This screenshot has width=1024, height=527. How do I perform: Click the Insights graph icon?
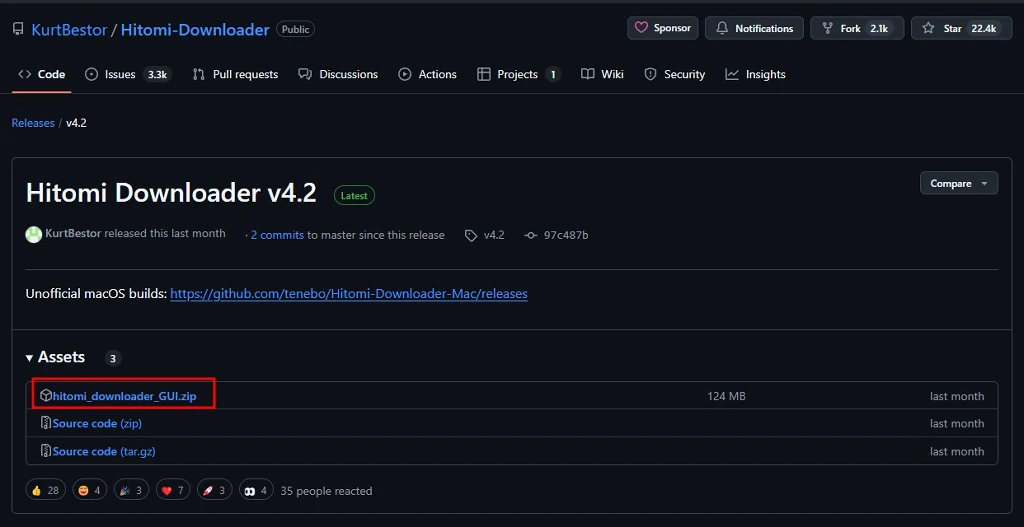732,74
